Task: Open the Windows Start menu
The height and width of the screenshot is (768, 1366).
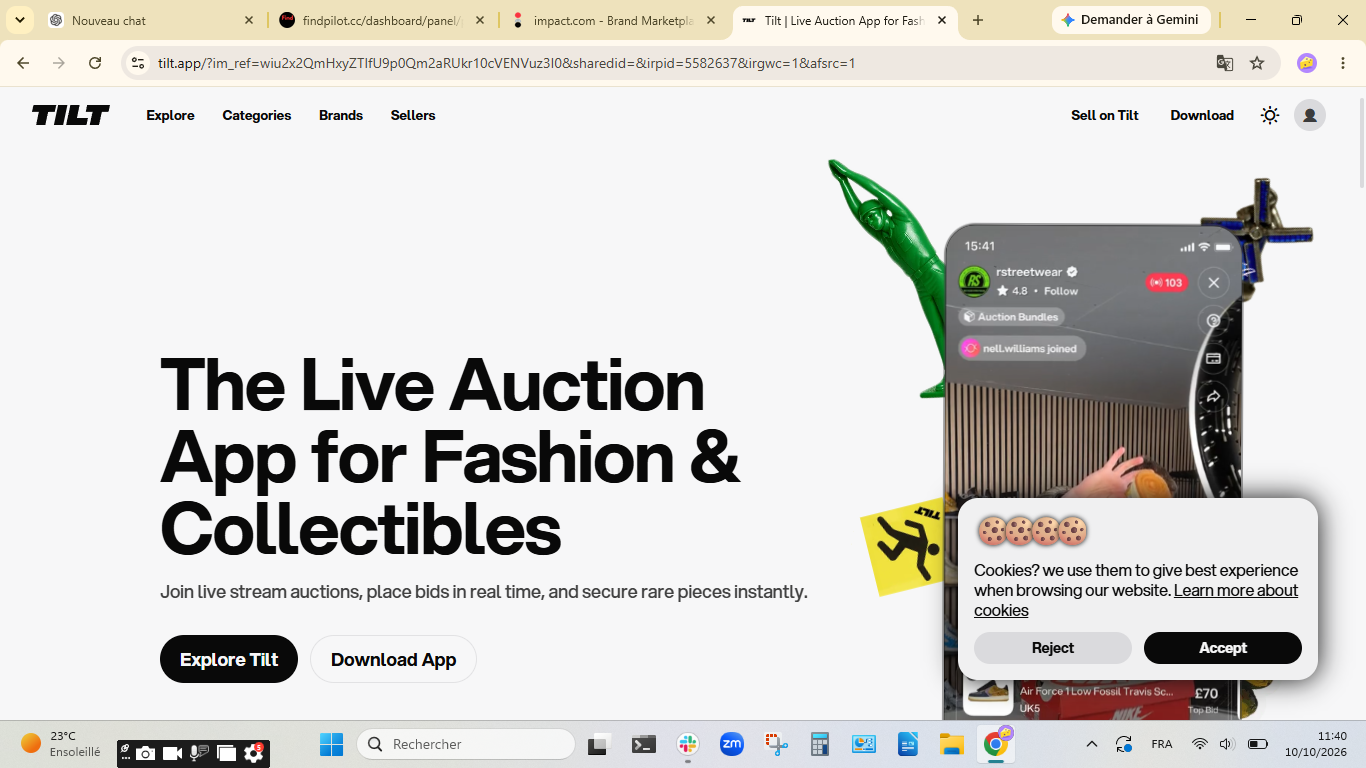Action: (x=331, y=744)
